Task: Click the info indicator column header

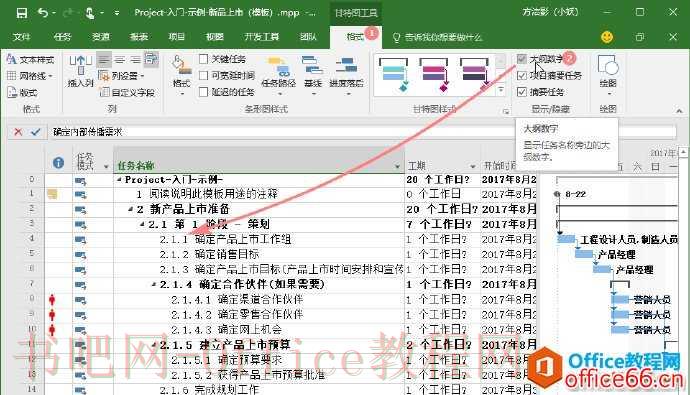Action: [x=58, y=163]
